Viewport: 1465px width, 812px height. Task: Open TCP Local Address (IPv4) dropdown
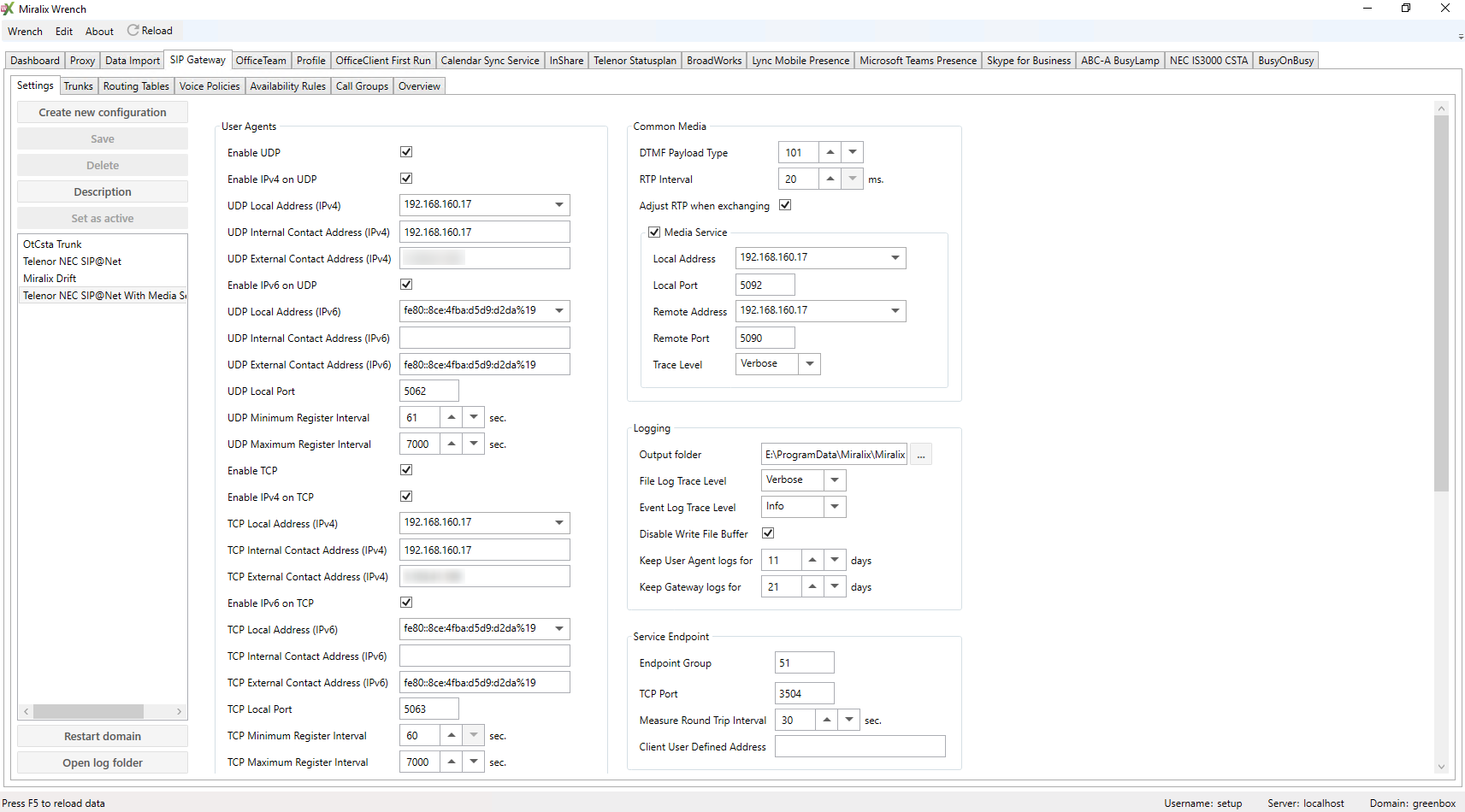[x=559, y=523]
